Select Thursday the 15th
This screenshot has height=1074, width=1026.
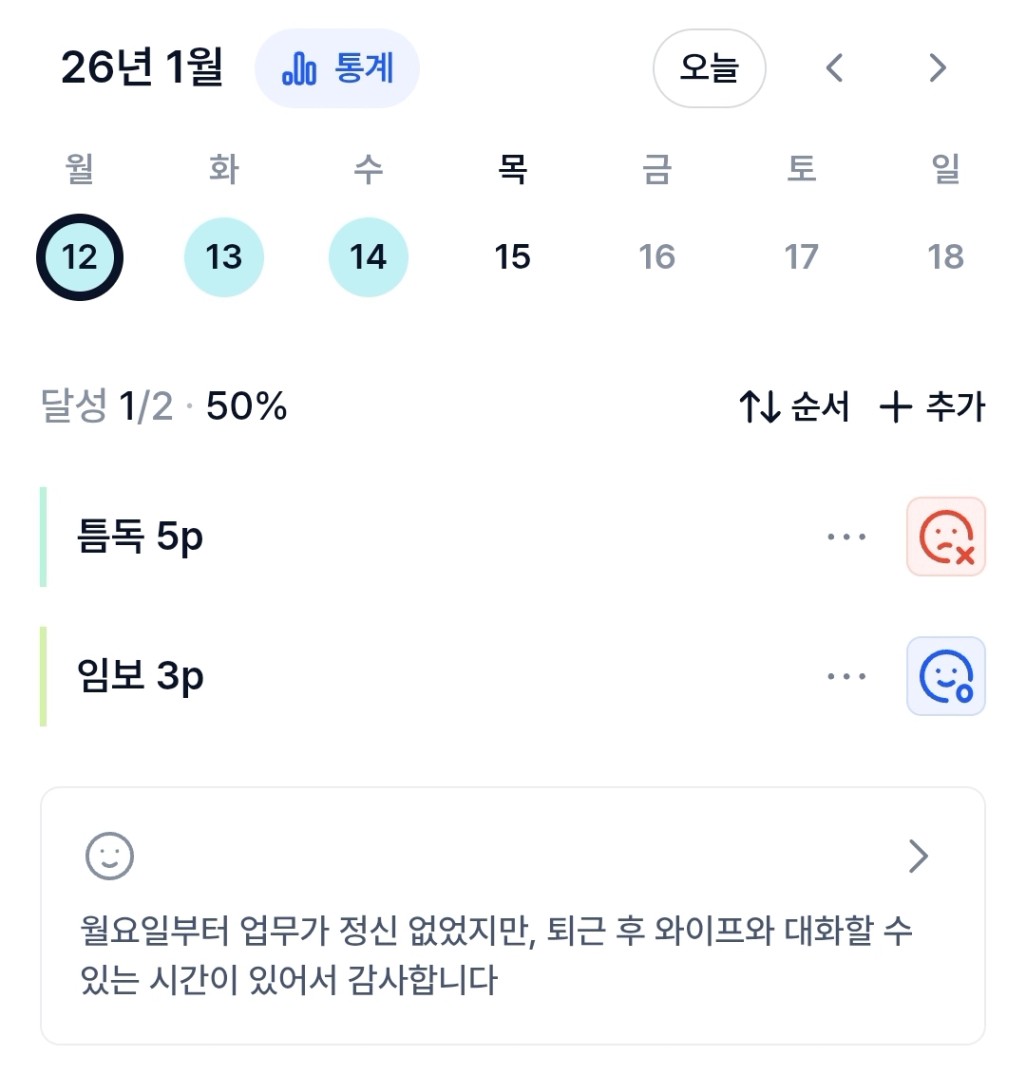(x=512, y=257)
